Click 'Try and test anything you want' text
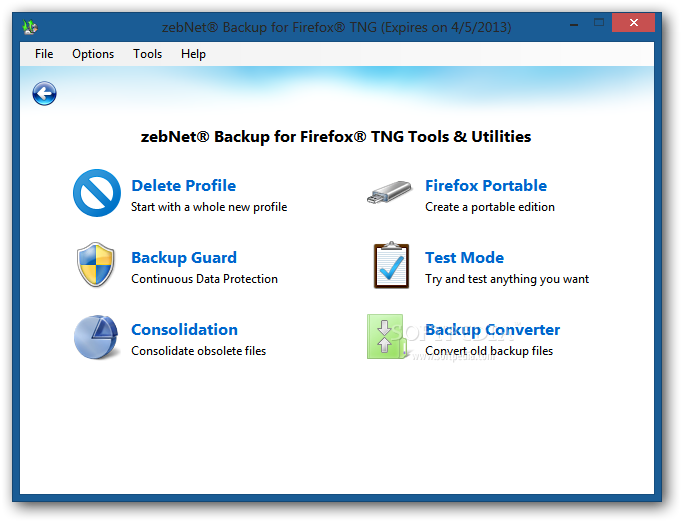Screen dimensions: 682x522 pos(507,279)
